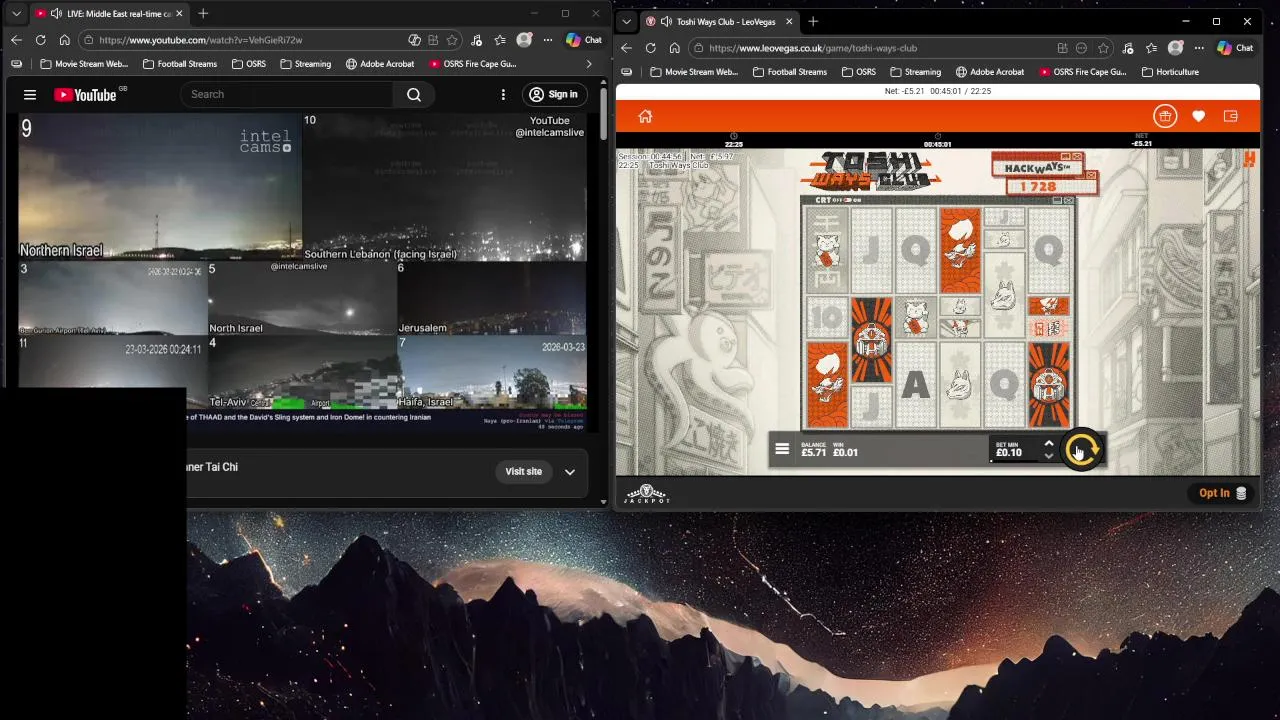Open a new tab in LeoVegas window

coord(813,21)
